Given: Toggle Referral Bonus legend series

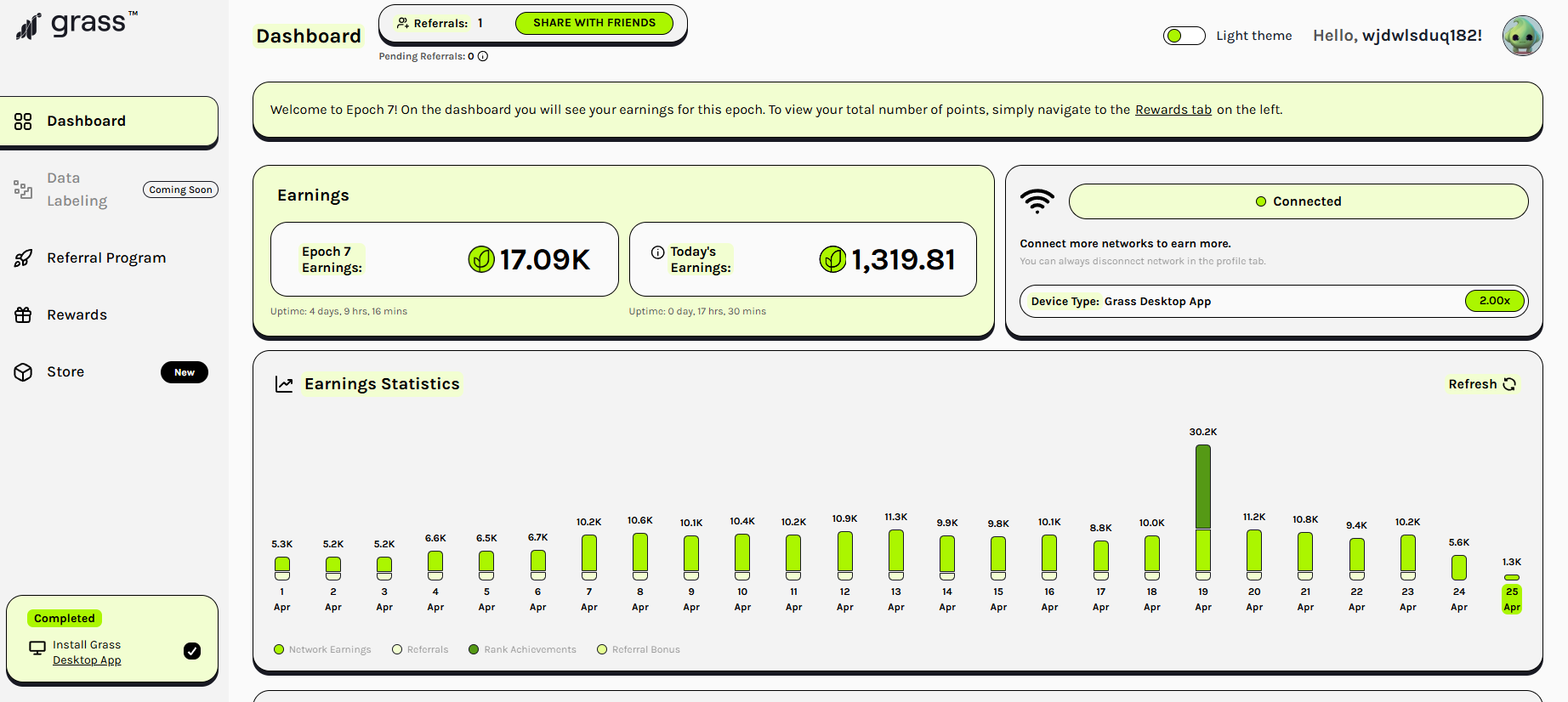Looking at the screenshot, I should coord(639,649).
